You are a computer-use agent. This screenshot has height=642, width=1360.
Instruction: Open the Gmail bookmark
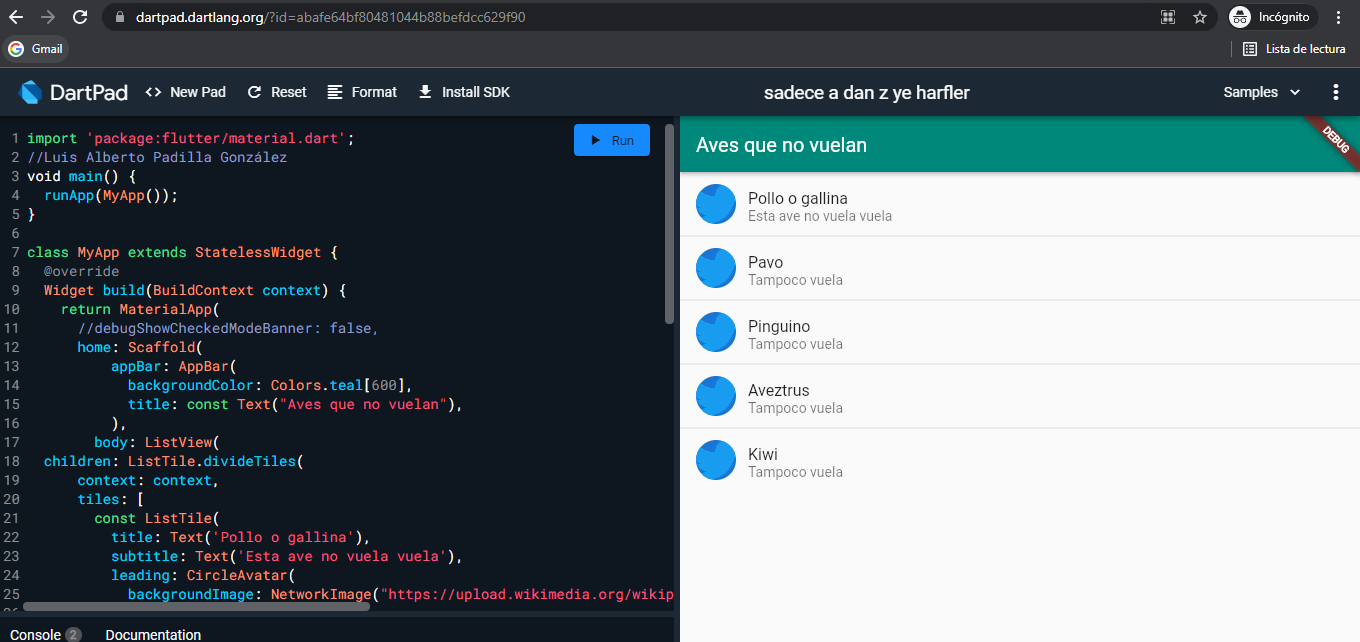[x=36, y=48]
